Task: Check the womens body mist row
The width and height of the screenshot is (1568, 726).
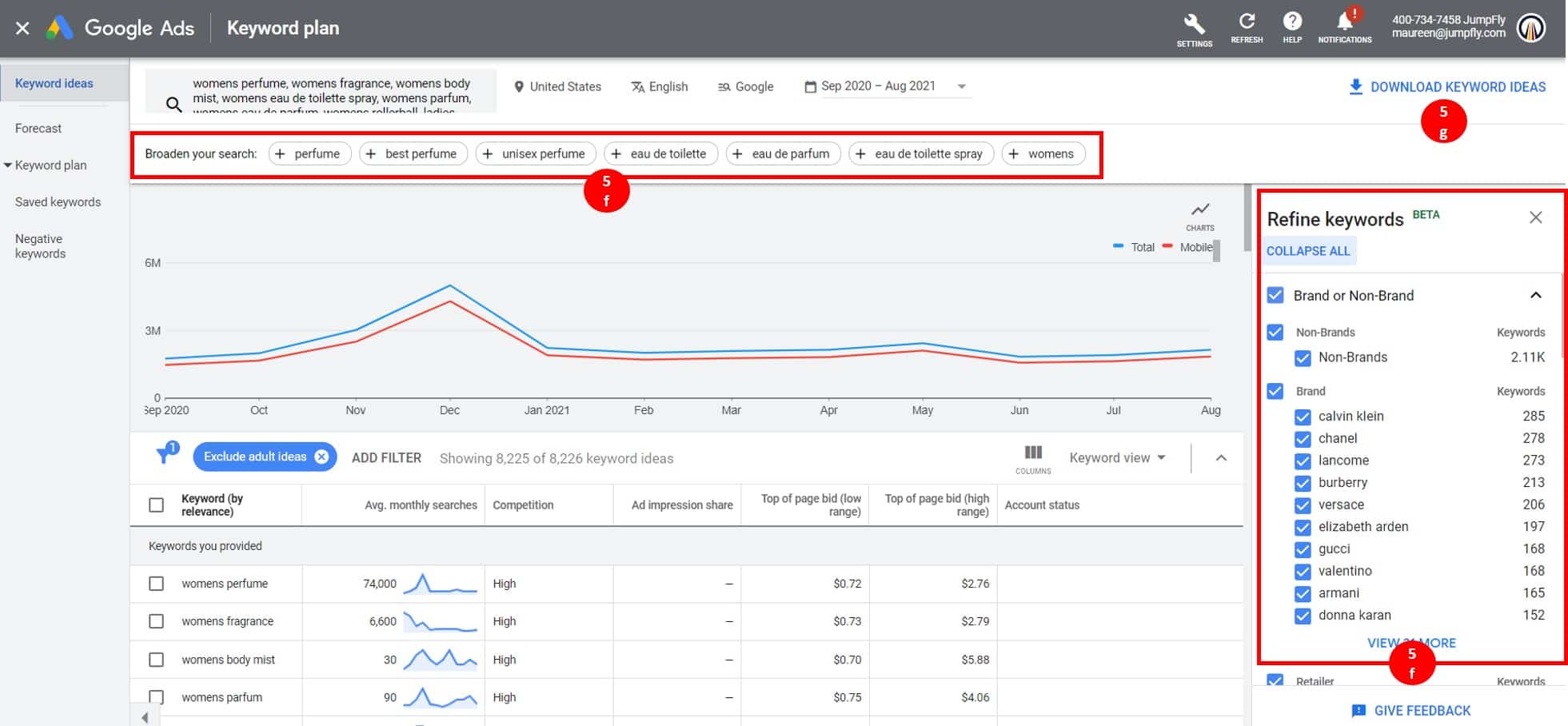Action: 157,660
